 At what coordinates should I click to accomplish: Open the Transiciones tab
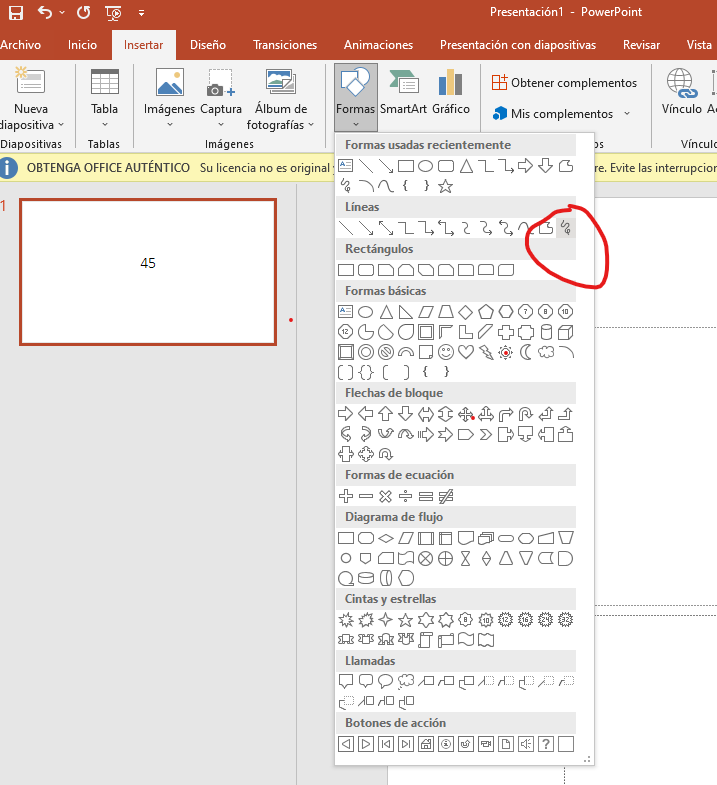point(285,45)
